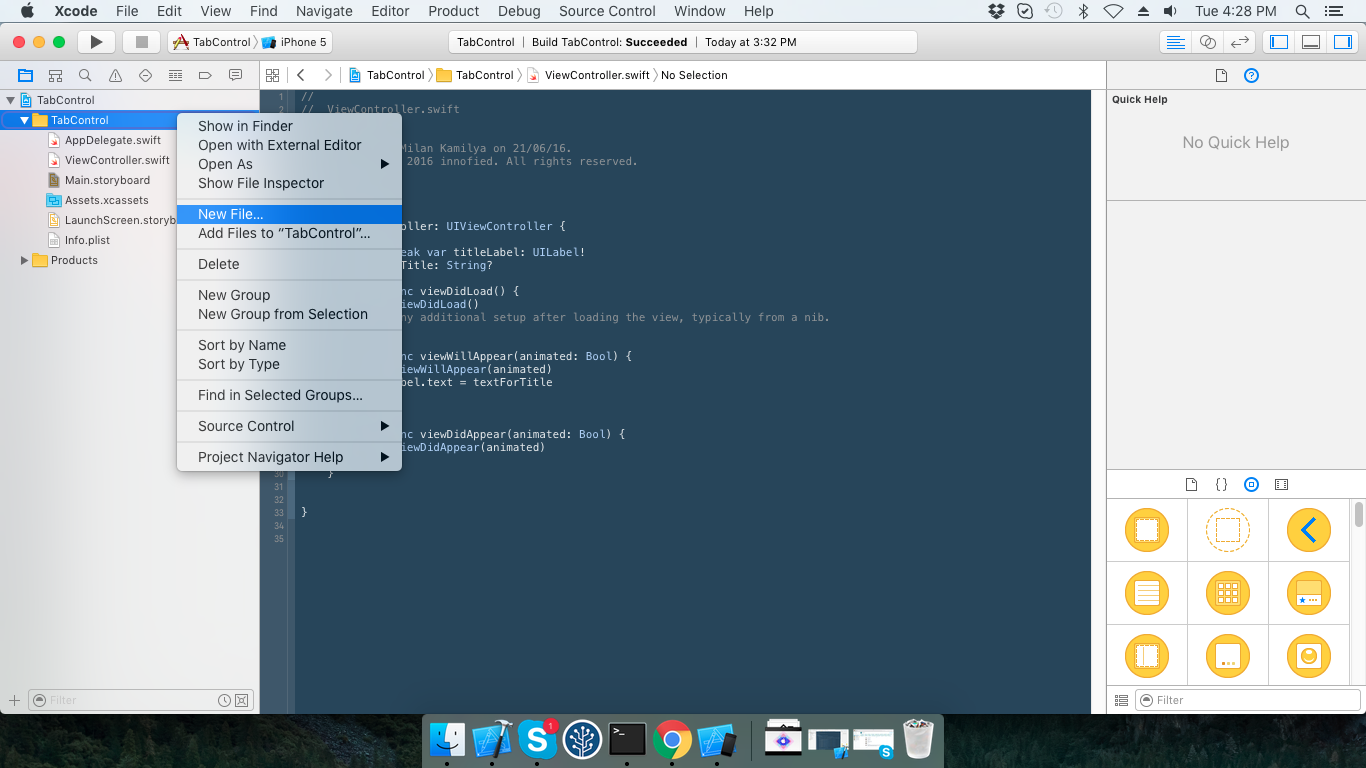The height and width of the screenshot is (768, 1366).
Task: Open the iPhone 5 destination selector
Action: point(294,42)
